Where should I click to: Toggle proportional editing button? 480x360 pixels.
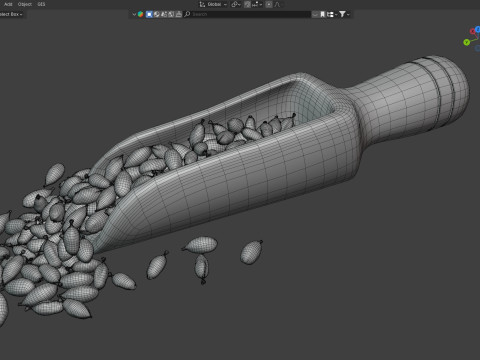pos(269,4)
